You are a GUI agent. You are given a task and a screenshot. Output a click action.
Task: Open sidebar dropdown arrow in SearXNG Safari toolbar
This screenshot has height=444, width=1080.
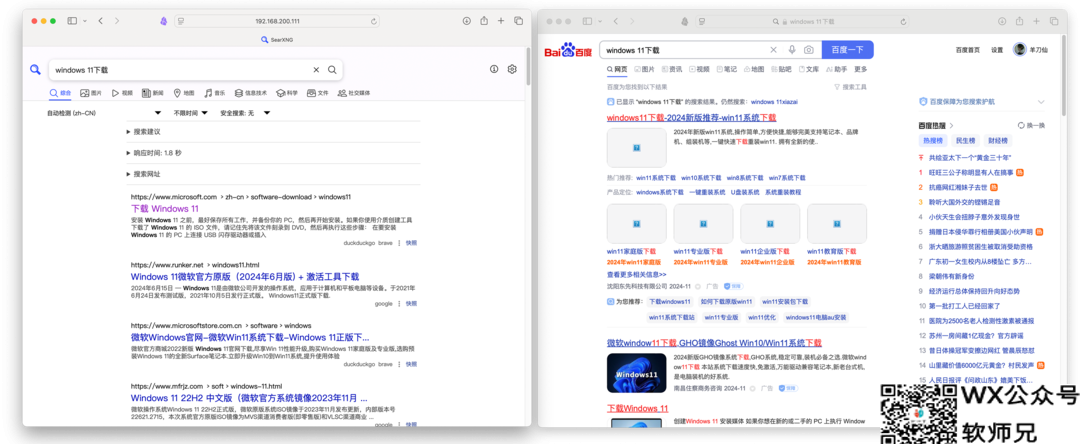pyautogui.click(x=85, y=21)
